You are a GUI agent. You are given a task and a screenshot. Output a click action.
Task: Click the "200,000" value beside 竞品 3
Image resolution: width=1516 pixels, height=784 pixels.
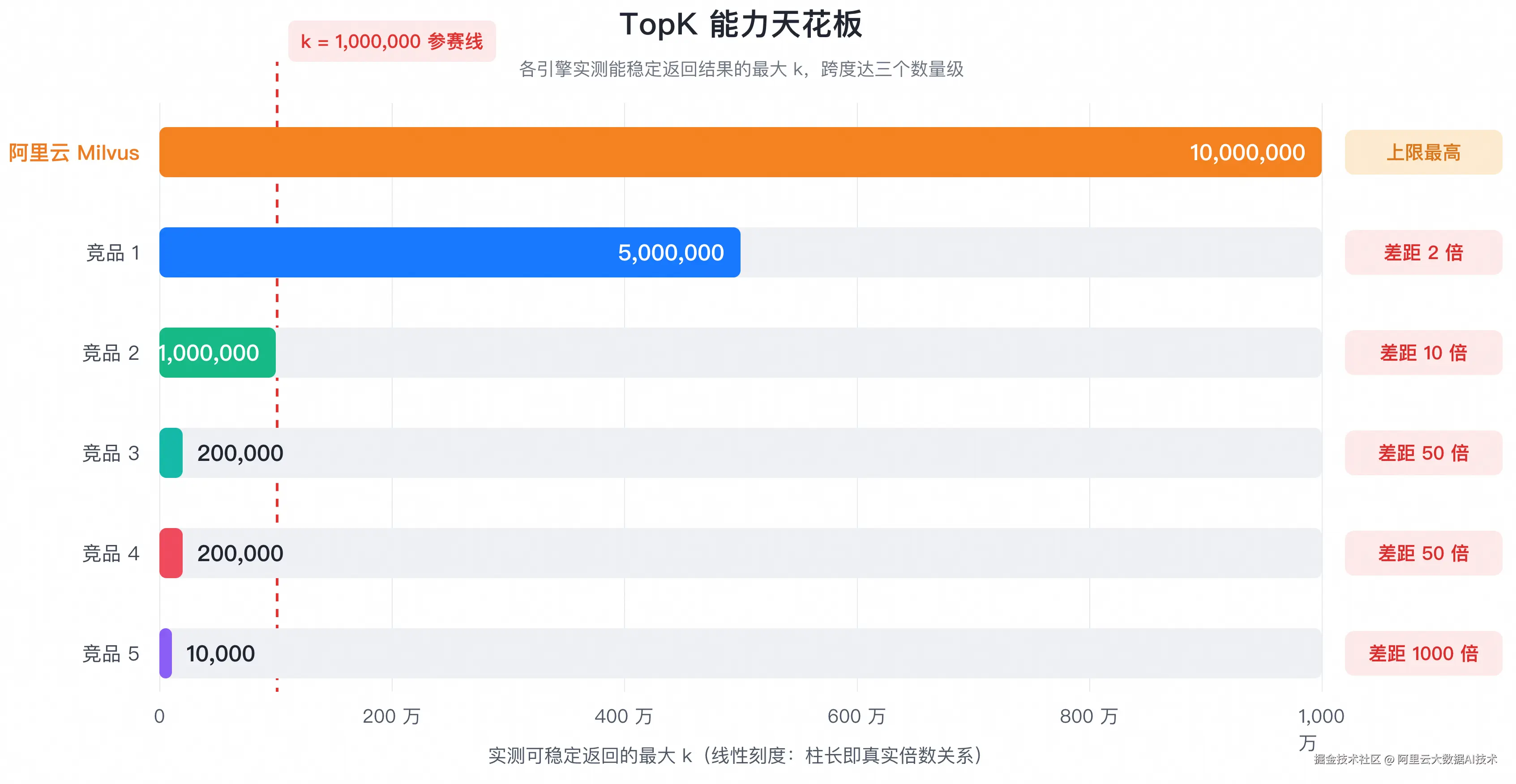240,453
